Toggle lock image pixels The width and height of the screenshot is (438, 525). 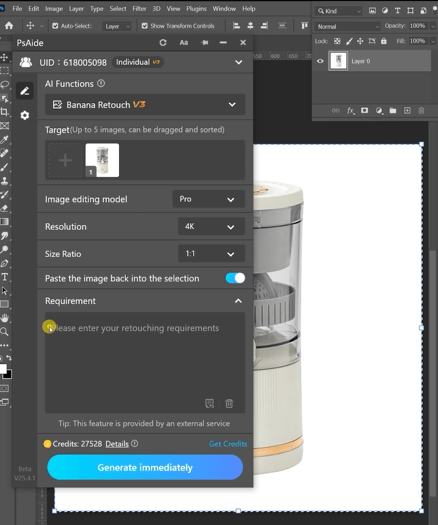pyautogui.click(x=349, y=41)
